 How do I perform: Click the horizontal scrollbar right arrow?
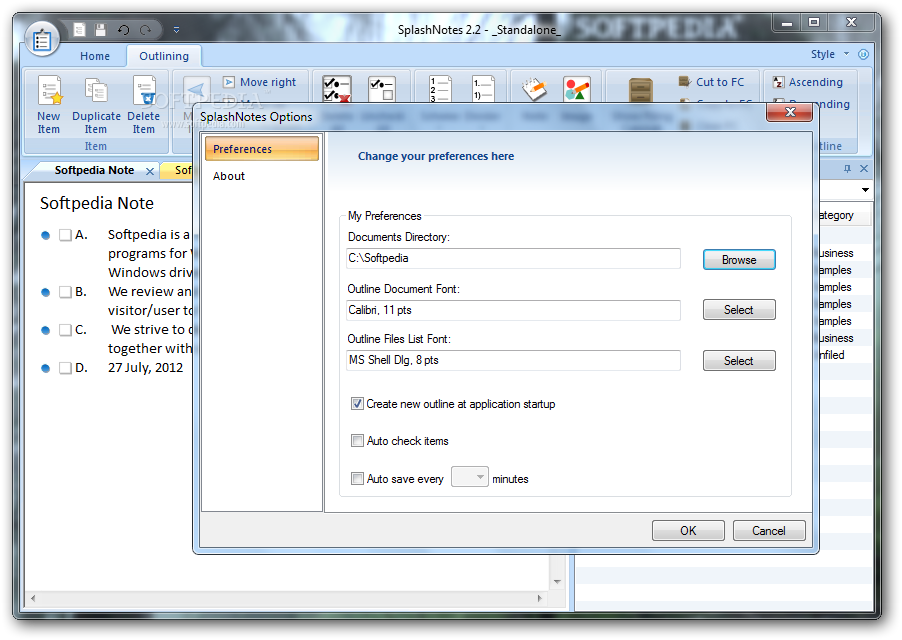[x=540, y=598]
